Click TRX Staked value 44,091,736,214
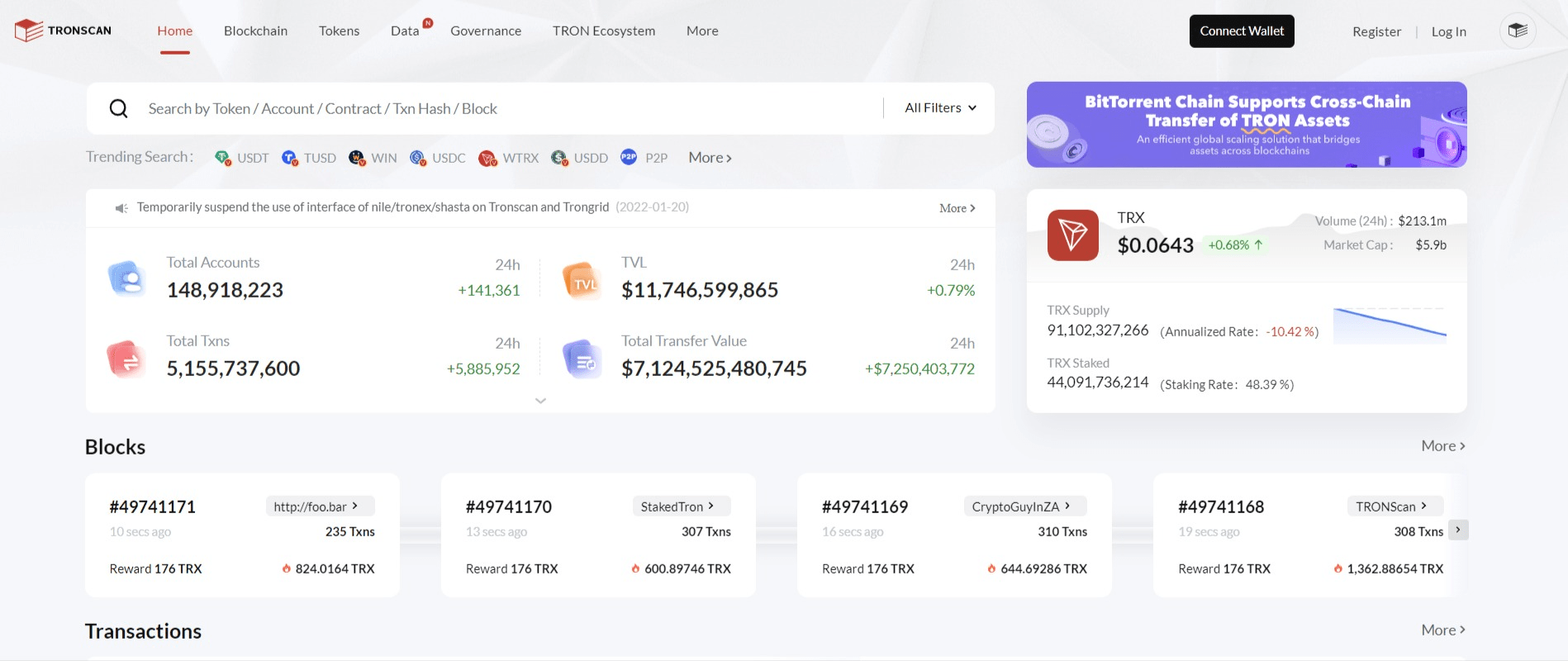Image resolution: width=1568 pixels, height=661 pixels. [1098, 383]
